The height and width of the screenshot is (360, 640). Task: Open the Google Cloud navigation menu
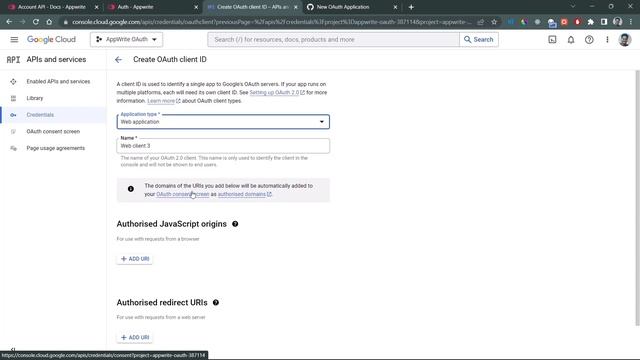[14, 40]
